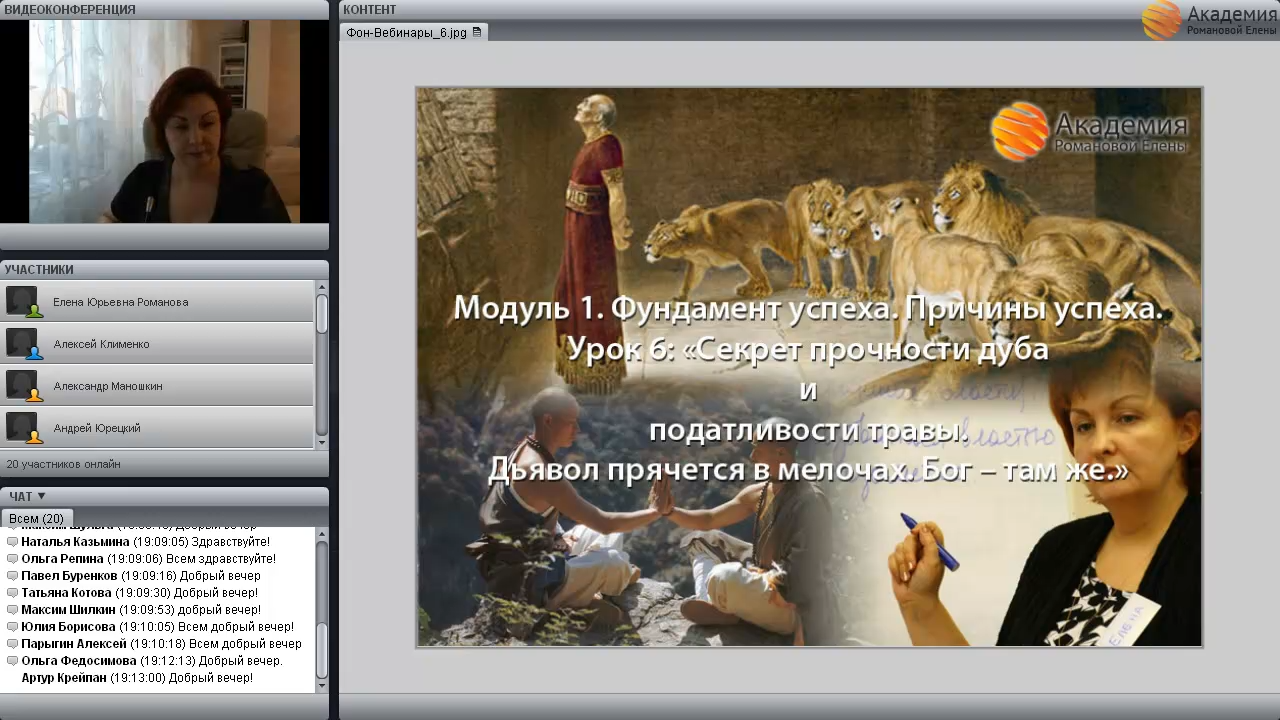Click Максим Шилкин's name in chat
Screen dimensions: 1280x720
pyautogui.click(x=69, y=610)
